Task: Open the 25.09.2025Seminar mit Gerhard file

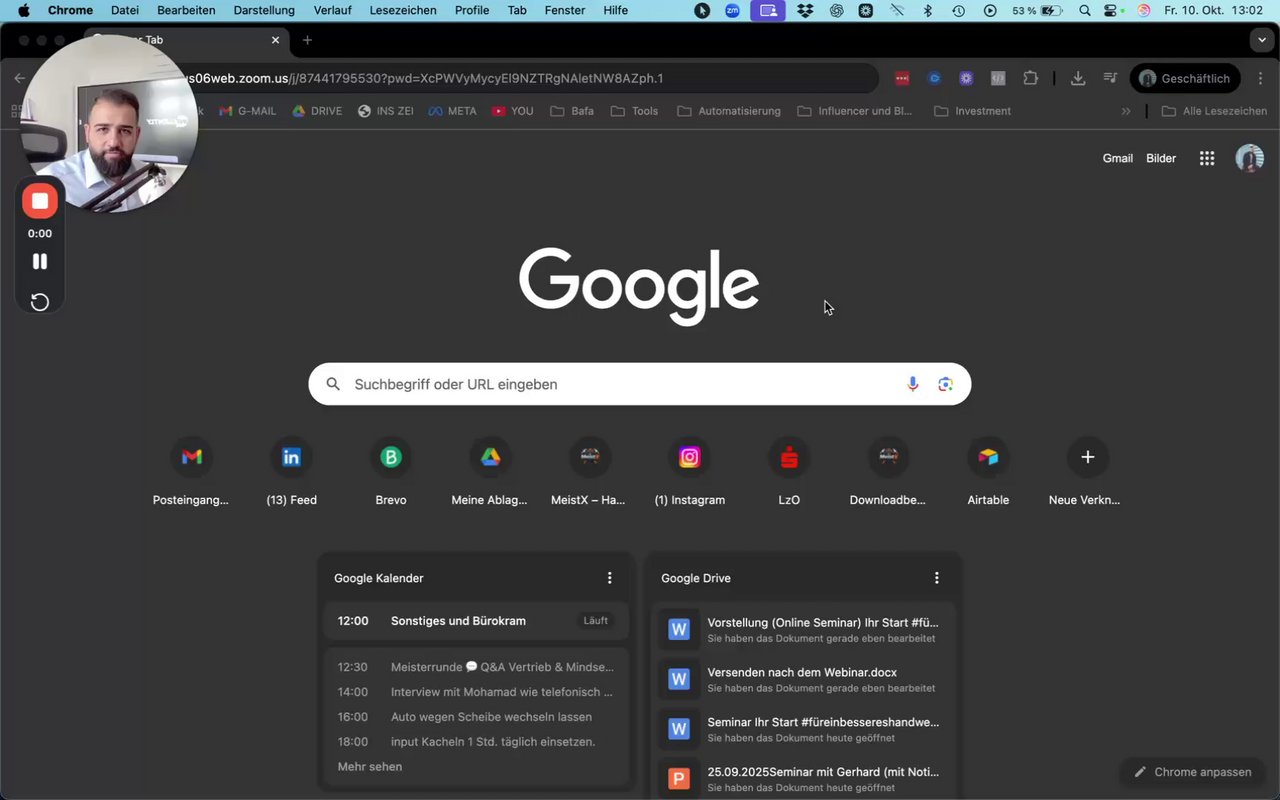Action: tap(803, 778)
